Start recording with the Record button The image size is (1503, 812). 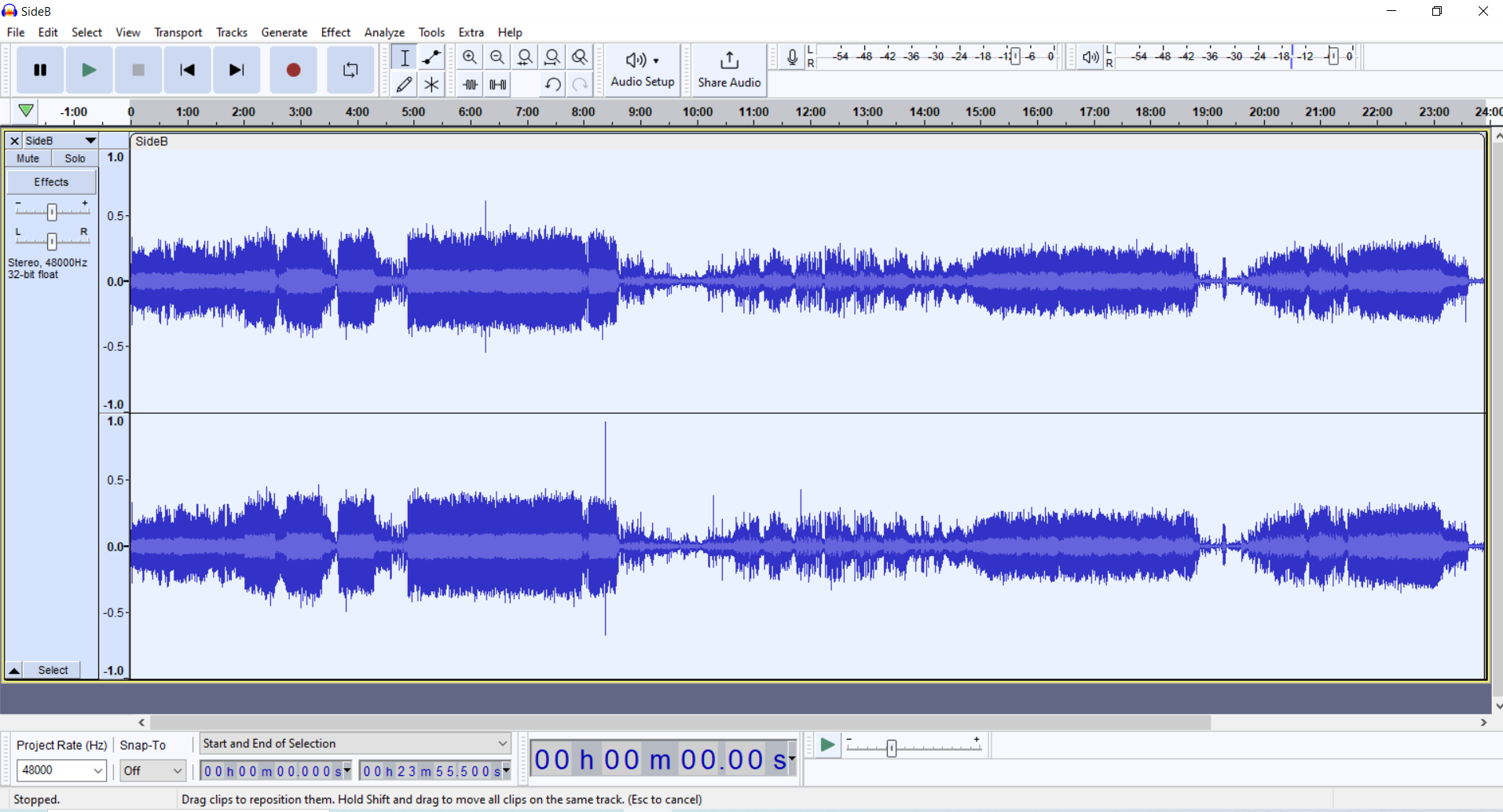293,70
